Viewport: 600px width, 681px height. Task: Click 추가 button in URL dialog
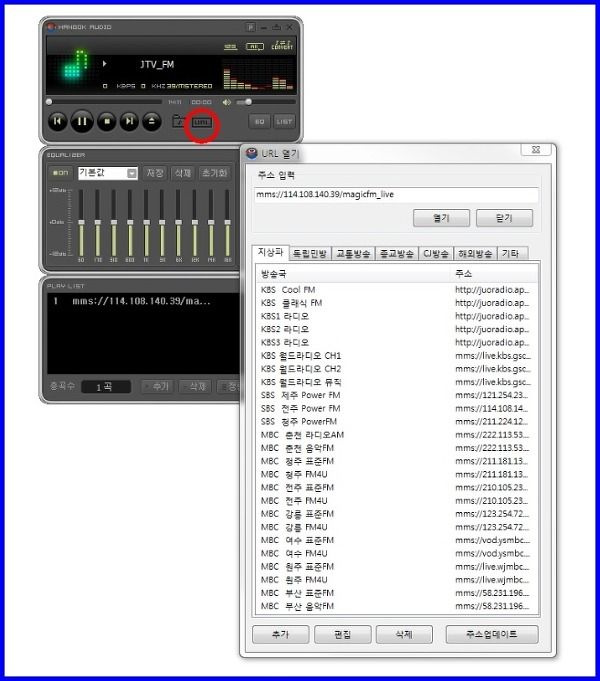tap(281, 634)
